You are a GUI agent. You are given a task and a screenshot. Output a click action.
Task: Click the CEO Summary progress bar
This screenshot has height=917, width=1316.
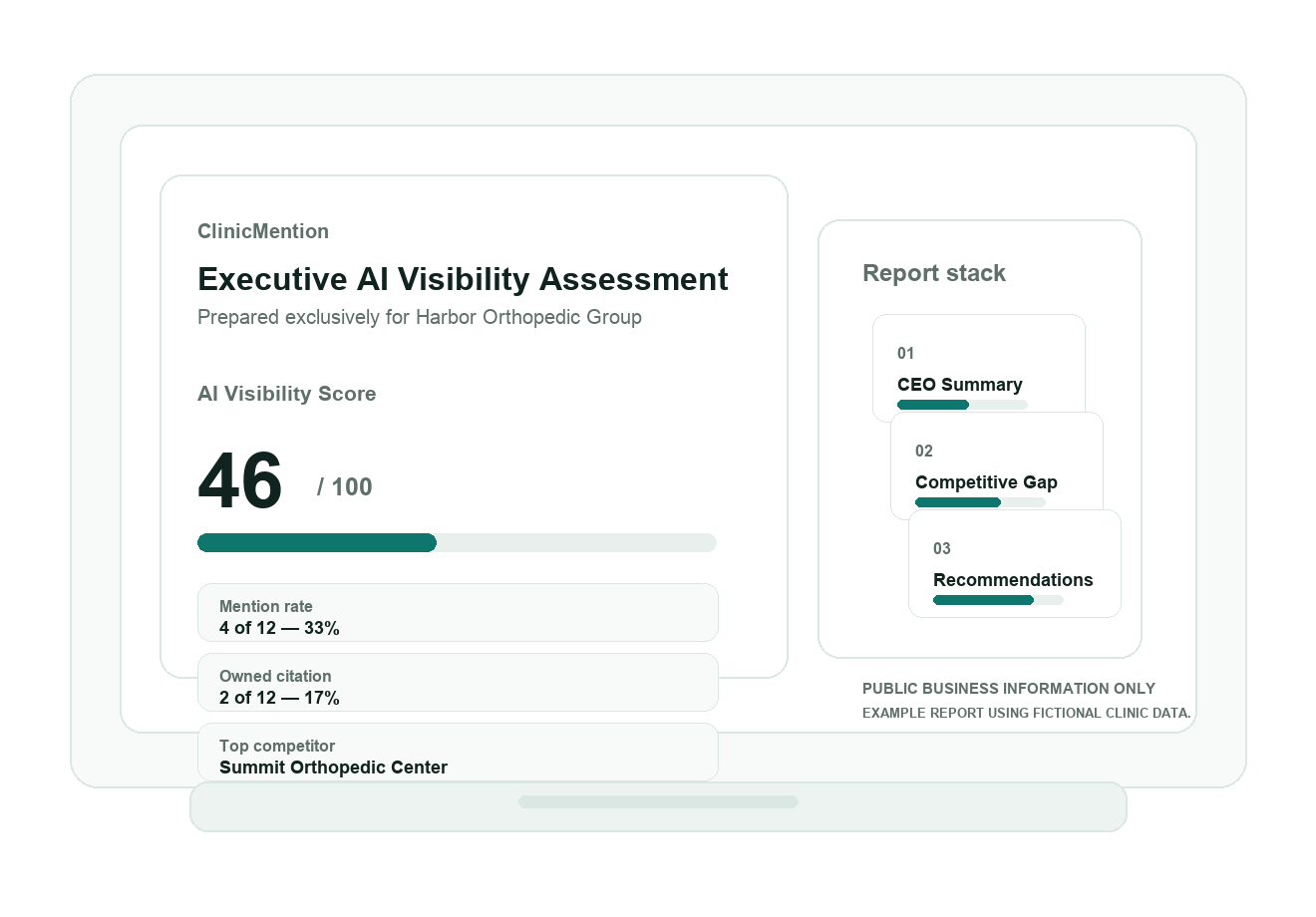tap(962, 405)
